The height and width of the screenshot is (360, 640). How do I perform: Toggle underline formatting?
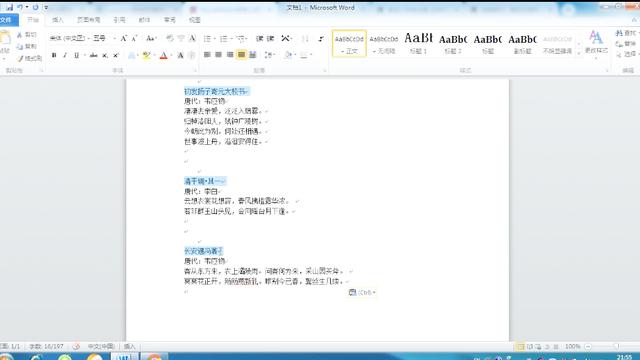click(76, 55)
